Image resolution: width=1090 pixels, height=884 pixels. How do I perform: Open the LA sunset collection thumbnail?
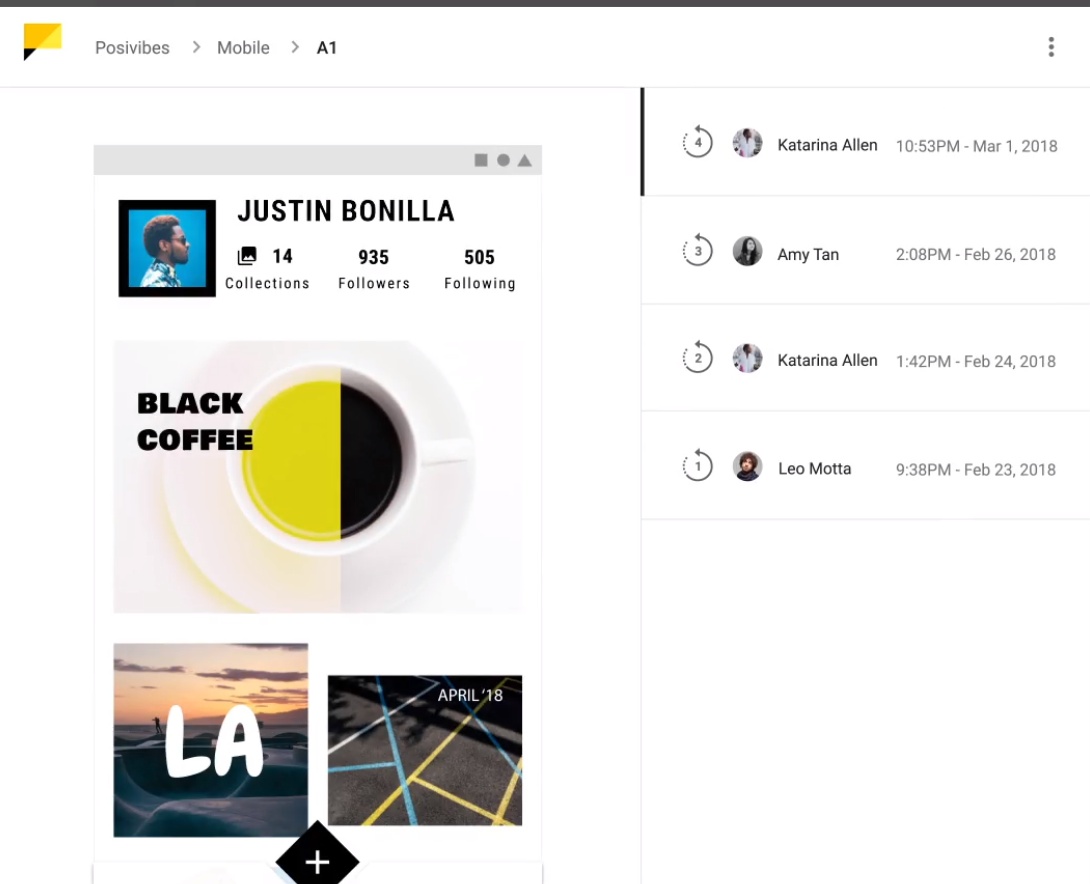coord(210,740)
